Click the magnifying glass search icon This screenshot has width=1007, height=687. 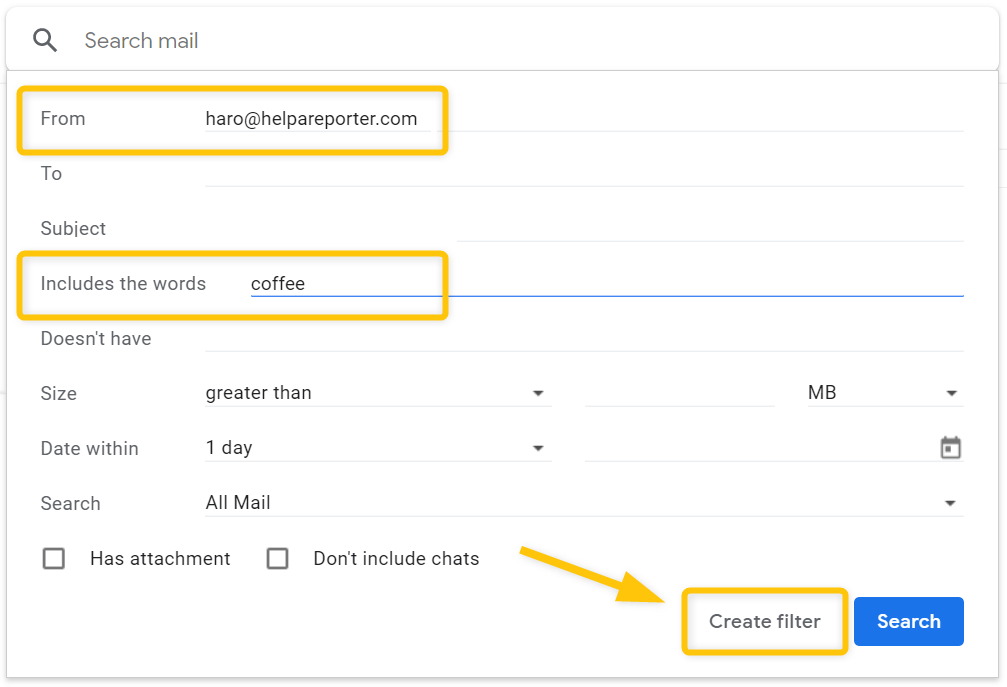tap(45, 40)
